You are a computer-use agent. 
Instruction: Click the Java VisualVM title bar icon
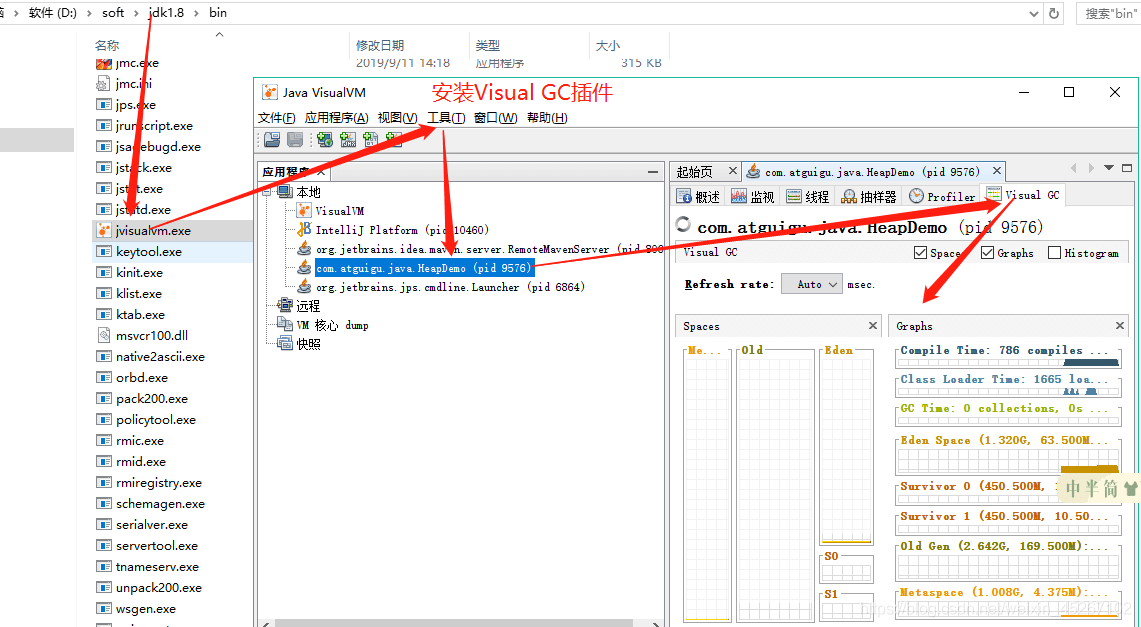[x=270, y=92]
